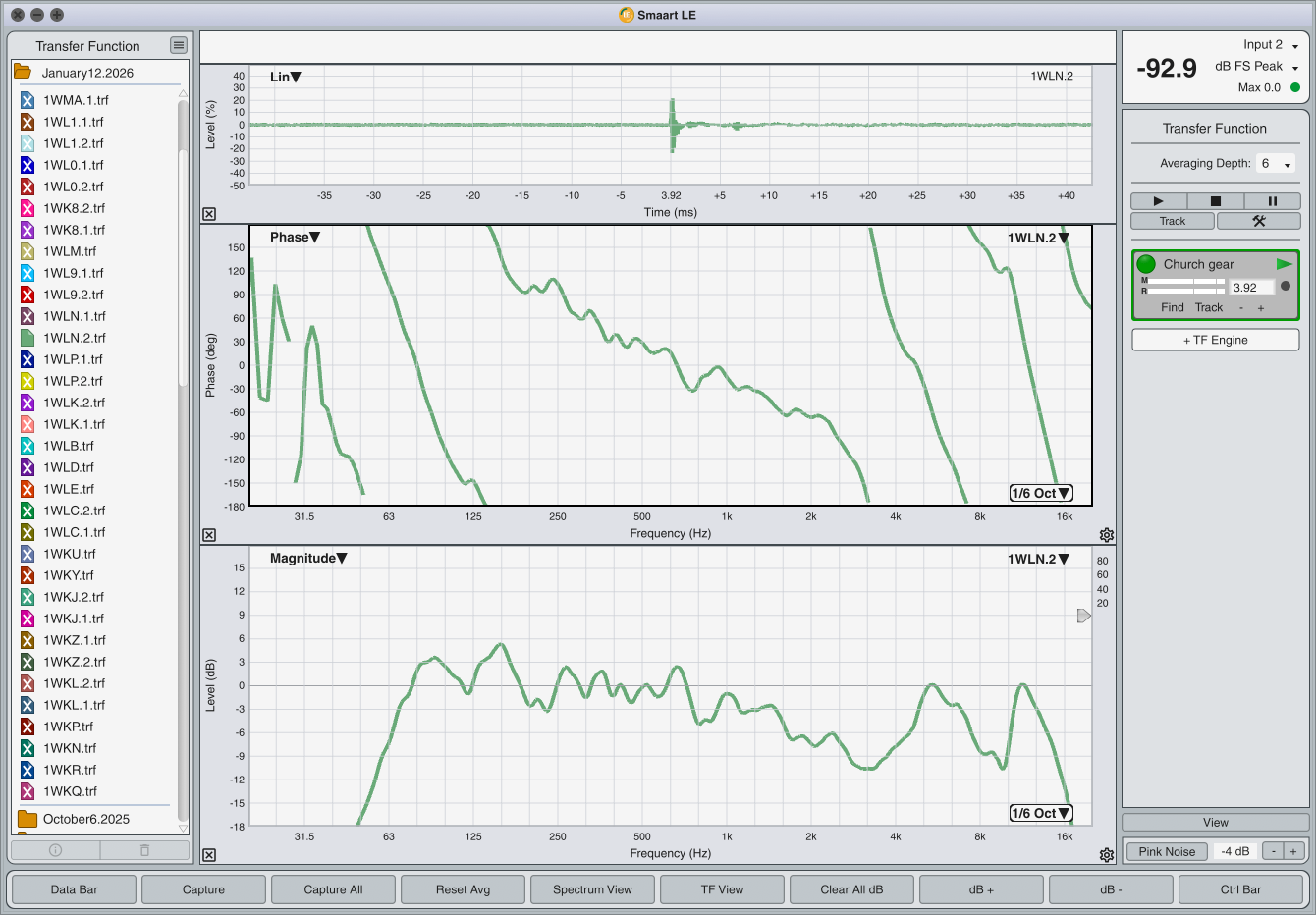Close the Magnitude graph pane
Viewport: 1316px width, 915px height.
point(209,855)
